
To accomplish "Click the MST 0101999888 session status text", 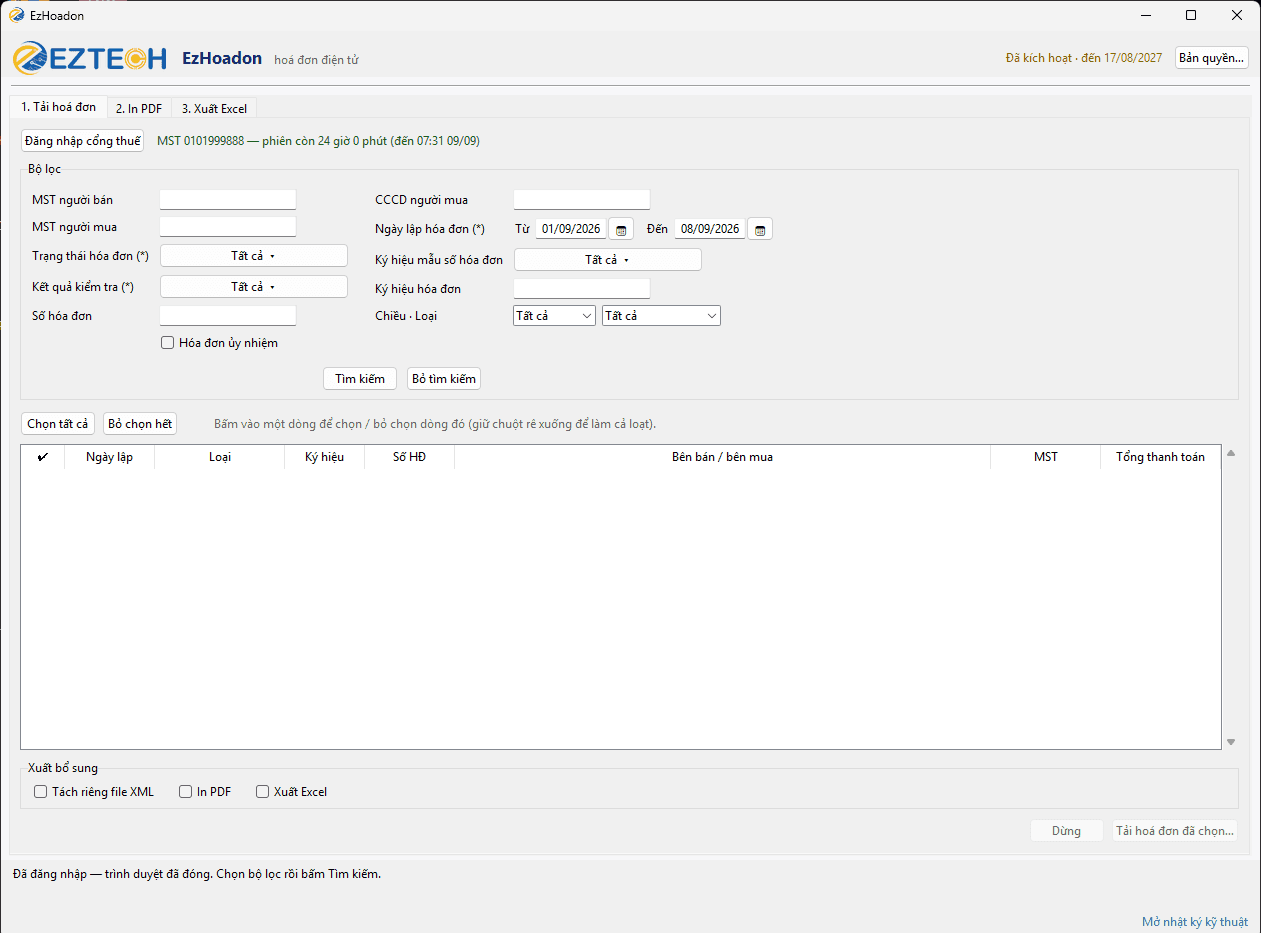I will [318, 141].
